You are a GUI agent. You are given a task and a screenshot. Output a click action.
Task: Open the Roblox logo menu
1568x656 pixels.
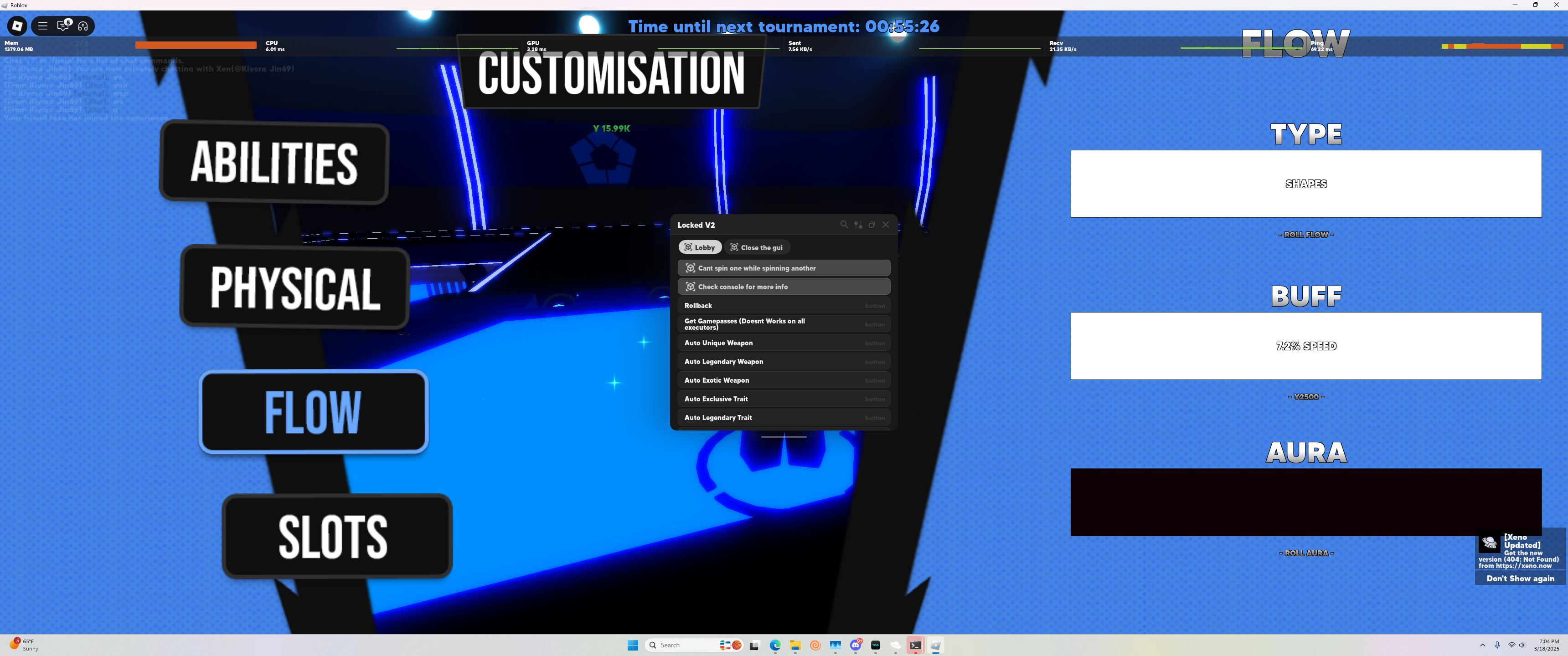pyautogui.click(x=17, y=26)
